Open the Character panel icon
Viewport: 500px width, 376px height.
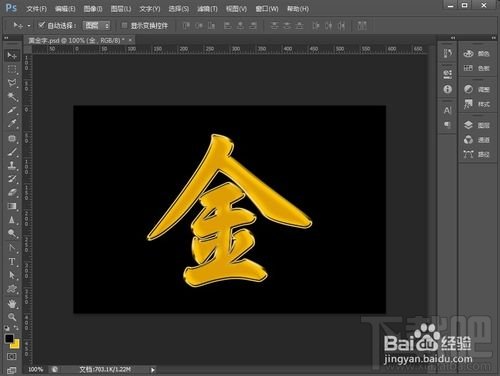[448, 110]
